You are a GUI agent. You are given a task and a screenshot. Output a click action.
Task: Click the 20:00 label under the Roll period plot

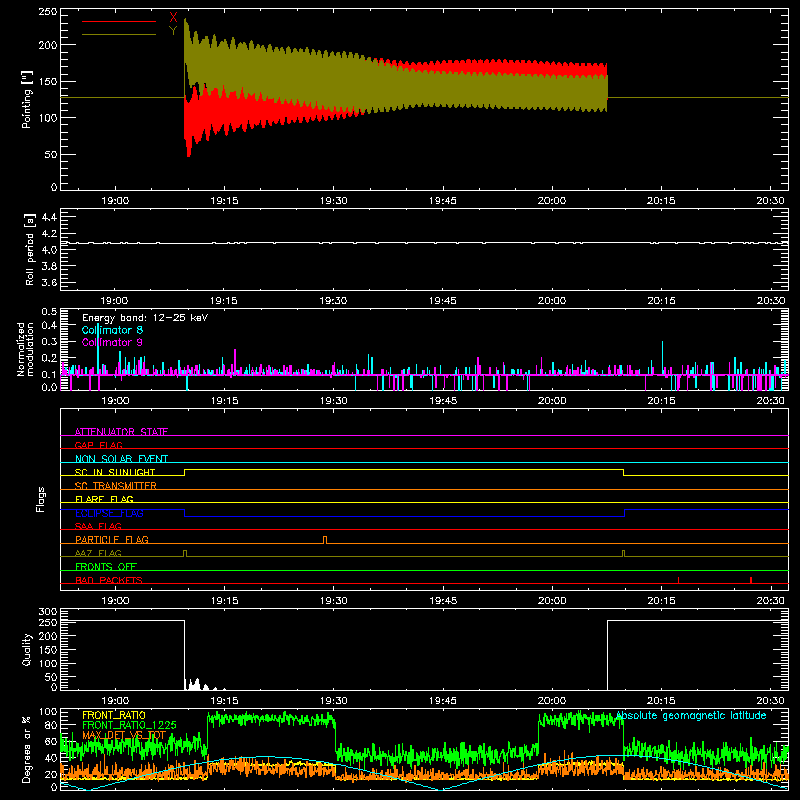tap(552, 301)
